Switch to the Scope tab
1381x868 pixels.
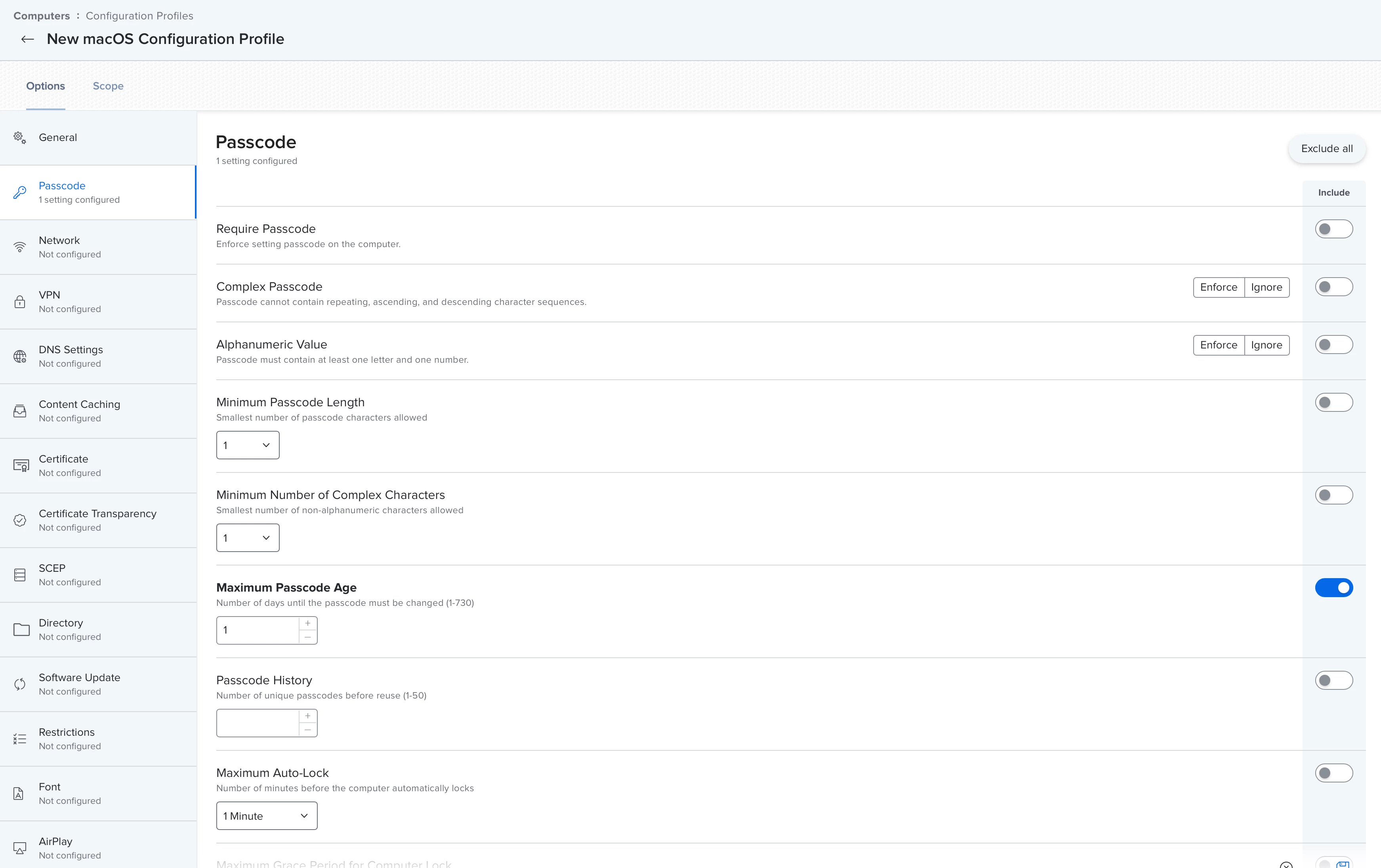pos(108,86)
